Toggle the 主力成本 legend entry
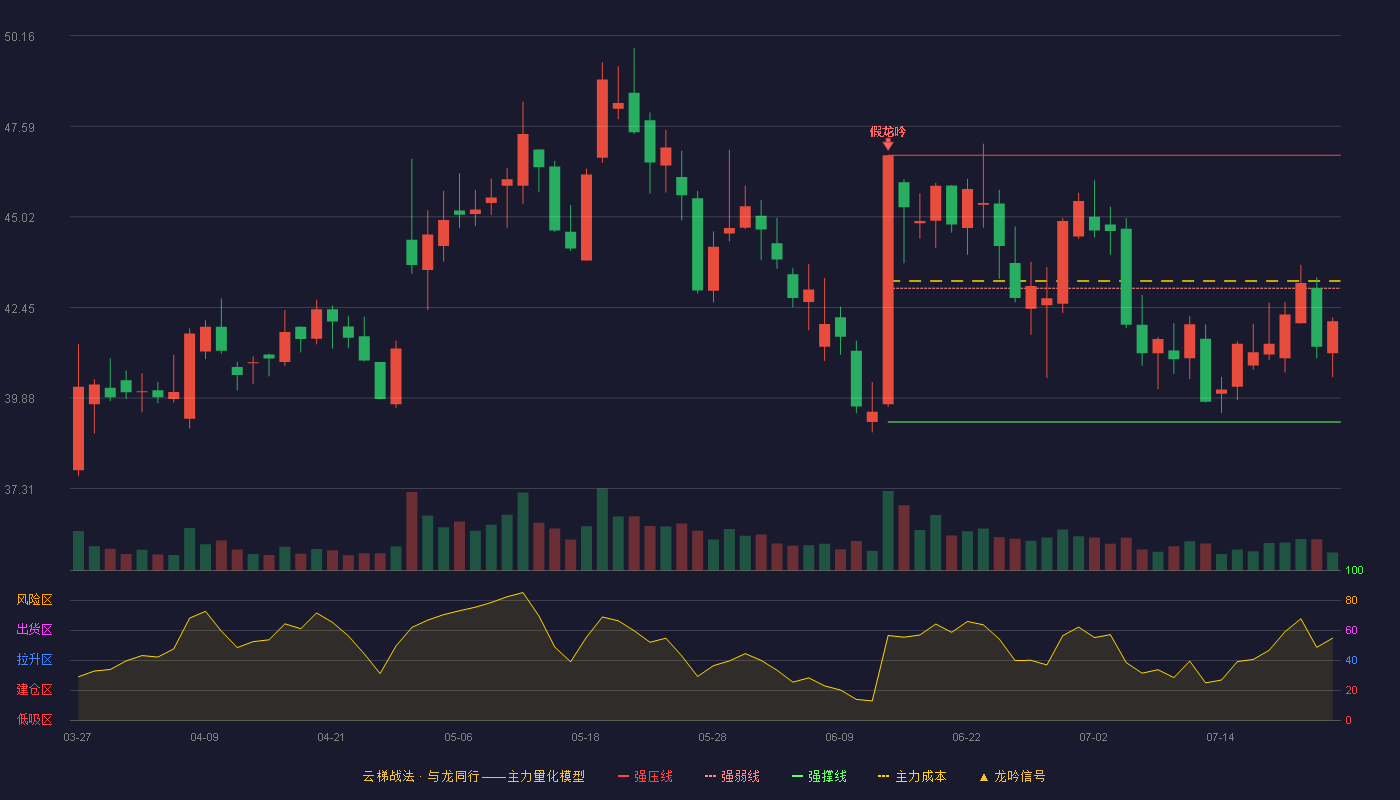Screen dimensions: 1400x800 tap(912, 776)
